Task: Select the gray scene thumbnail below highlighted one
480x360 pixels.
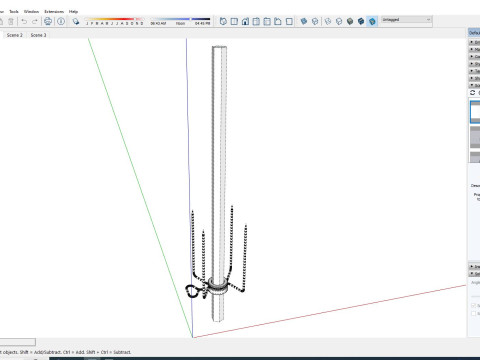Action: point(475,137)
